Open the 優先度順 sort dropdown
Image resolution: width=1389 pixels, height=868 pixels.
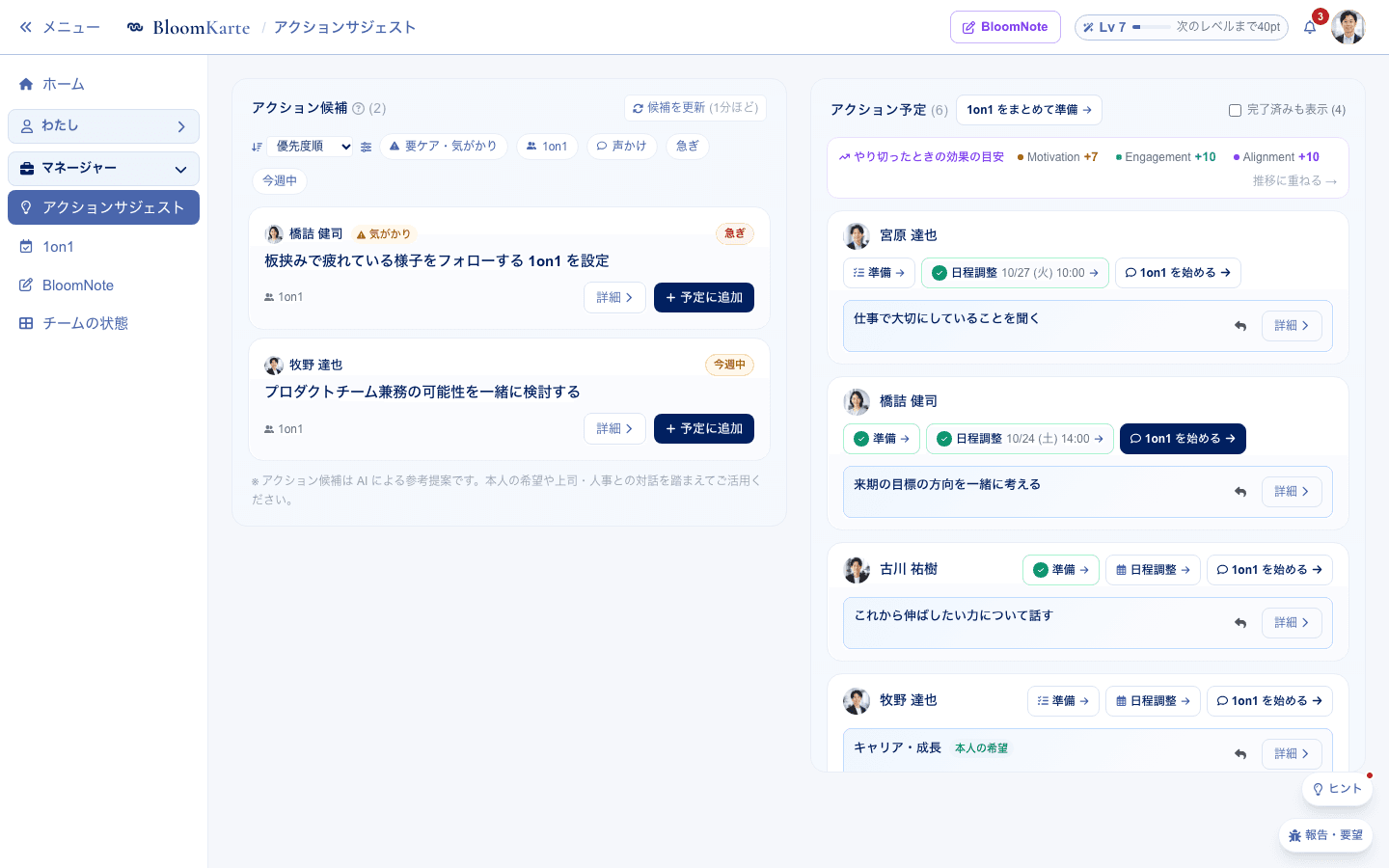click(x=311, y=147)
